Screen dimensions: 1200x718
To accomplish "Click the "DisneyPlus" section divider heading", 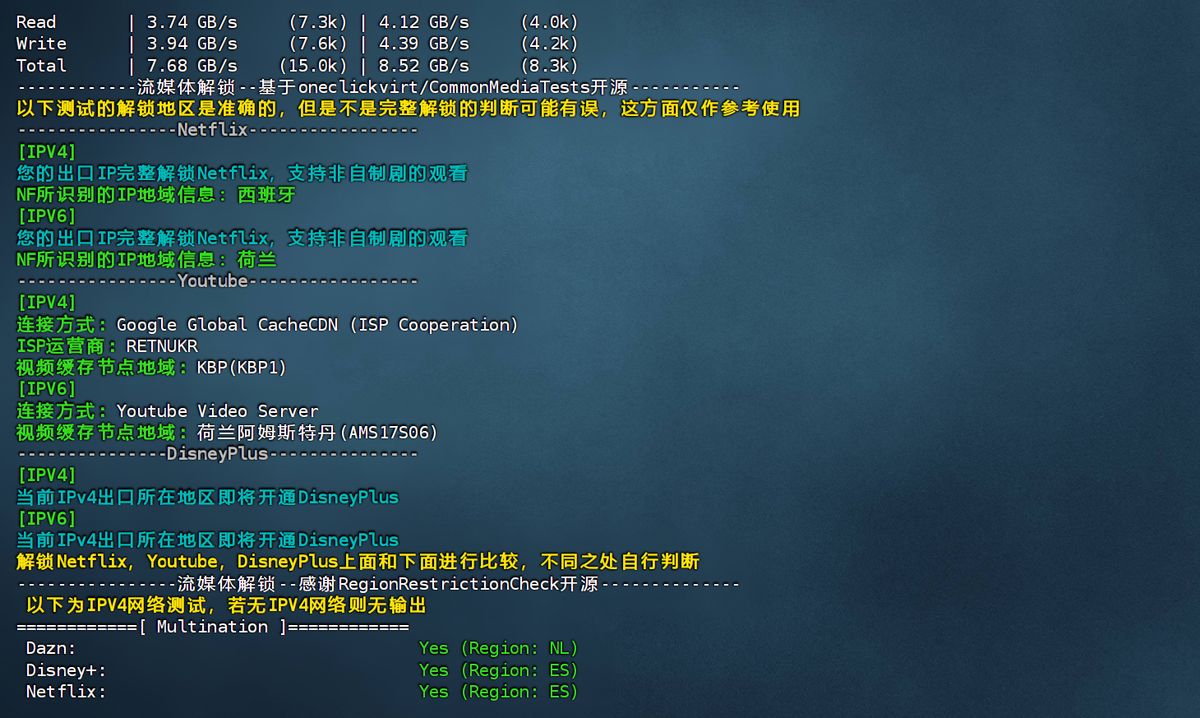I will pos(217,454).
